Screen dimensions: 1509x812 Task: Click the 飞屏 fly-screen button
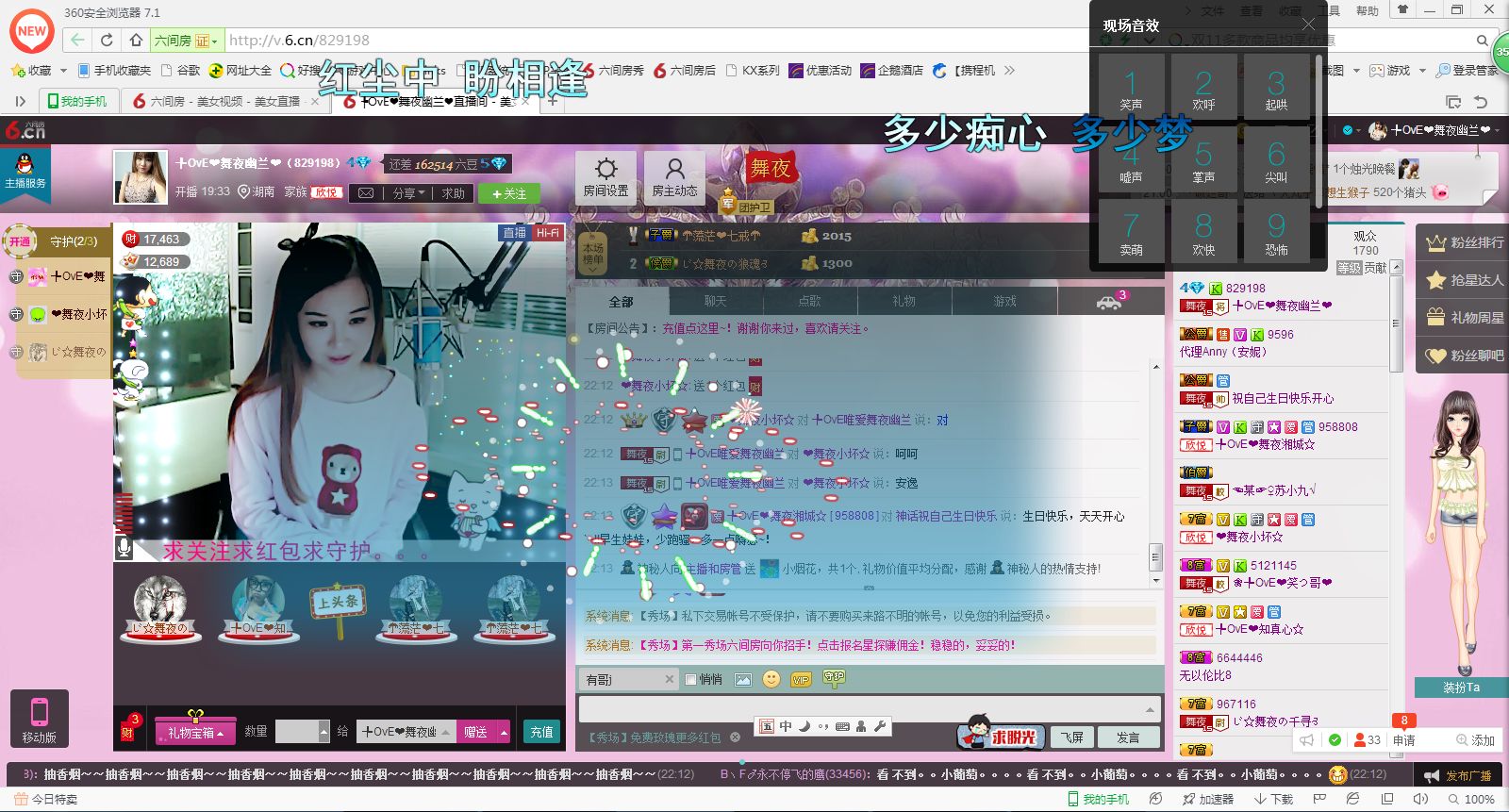pyautogui.click(x=1071, y=737)
